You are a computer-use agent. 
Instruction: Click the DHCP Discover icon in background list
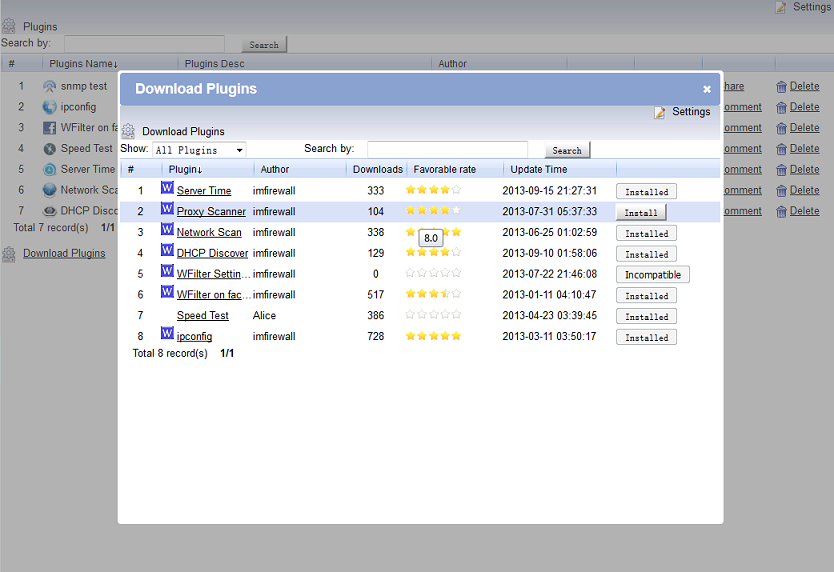click(49, 211)
